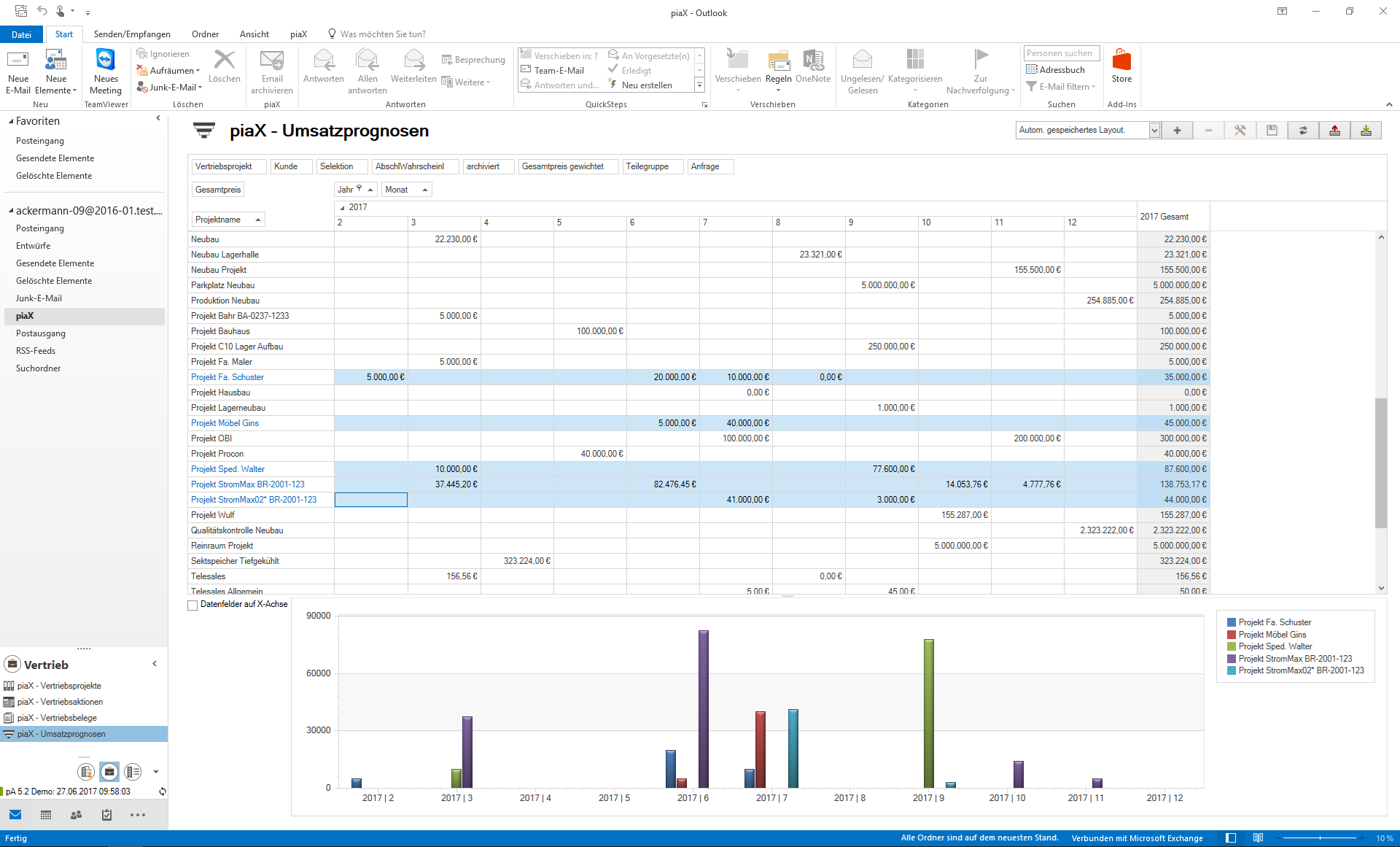Viewport: 1400px width, 847px height.
Task: Click the Löschen delete icon
Action: (x=224, y=66)
